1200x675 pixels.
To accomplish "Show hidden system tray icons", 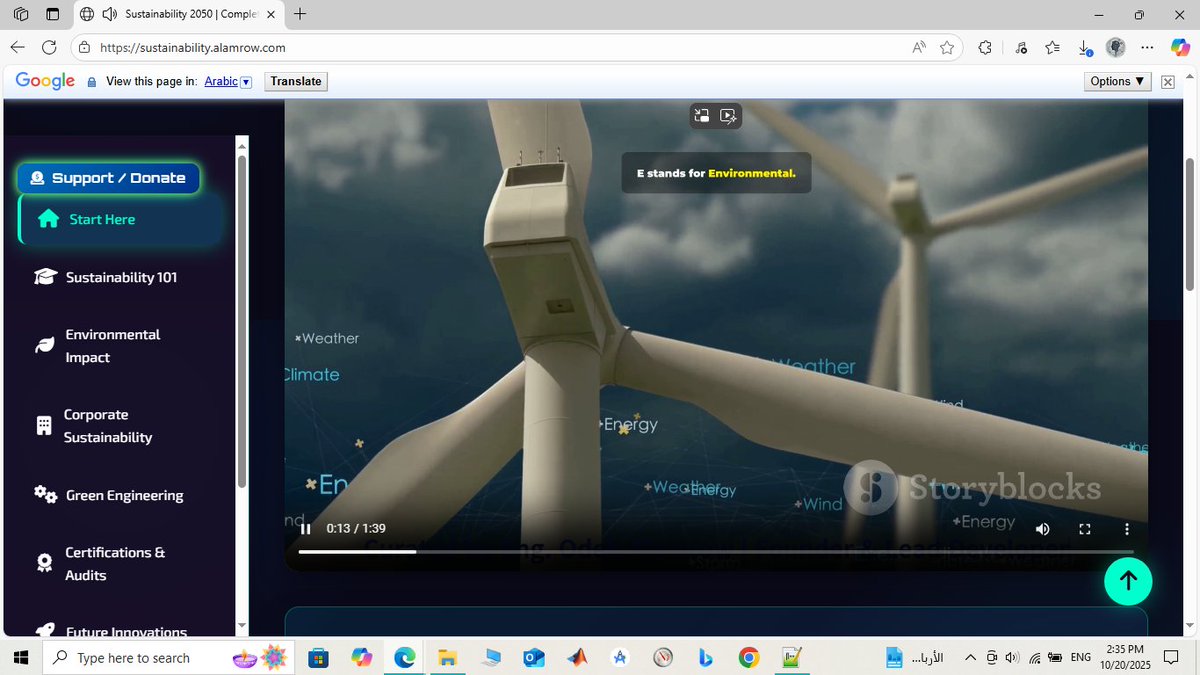I will [969, 657].
